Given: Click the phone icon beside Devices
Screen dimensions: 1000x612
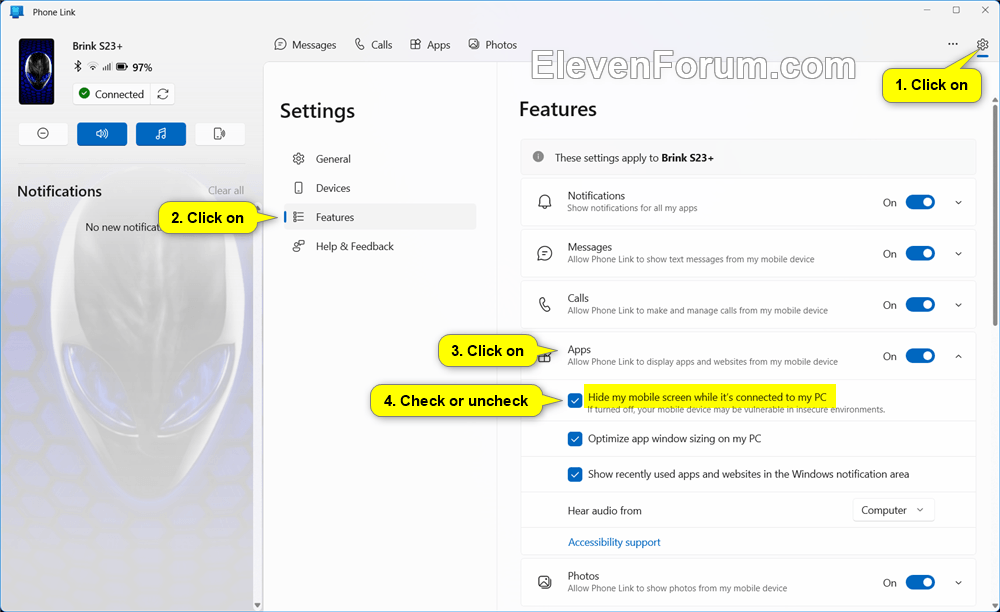Looking at the screenshot, I should (x=298, y=188).
